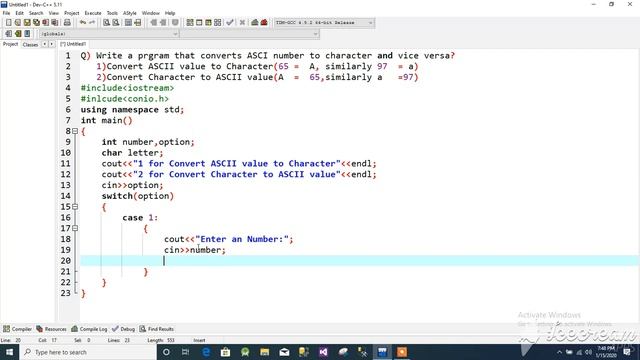
Task: Click the blue book icon beside globals dropdown
Action: [x=27, y=33]
